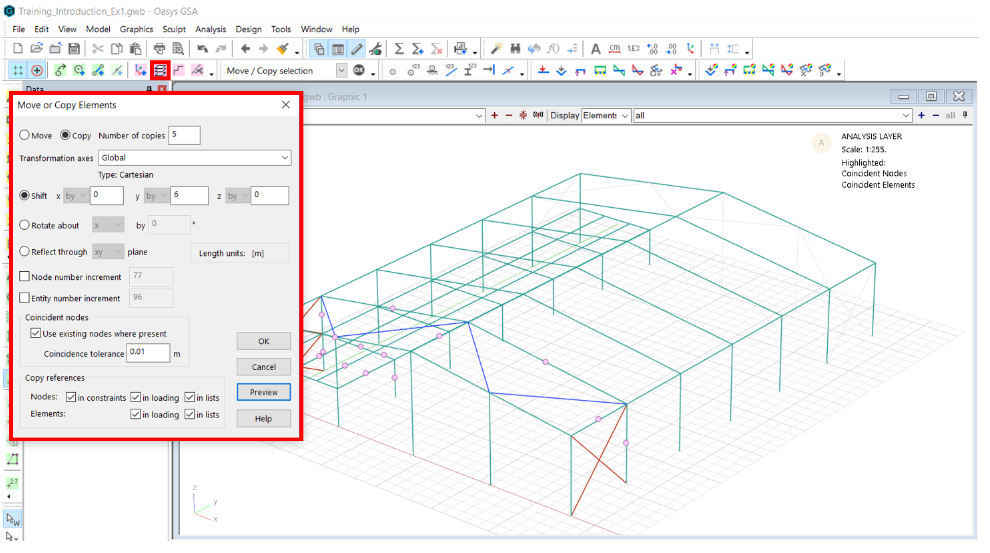Screen dimensions: 990x553
Task: Open the Analysis menu
Action: [x=210, y=29]
